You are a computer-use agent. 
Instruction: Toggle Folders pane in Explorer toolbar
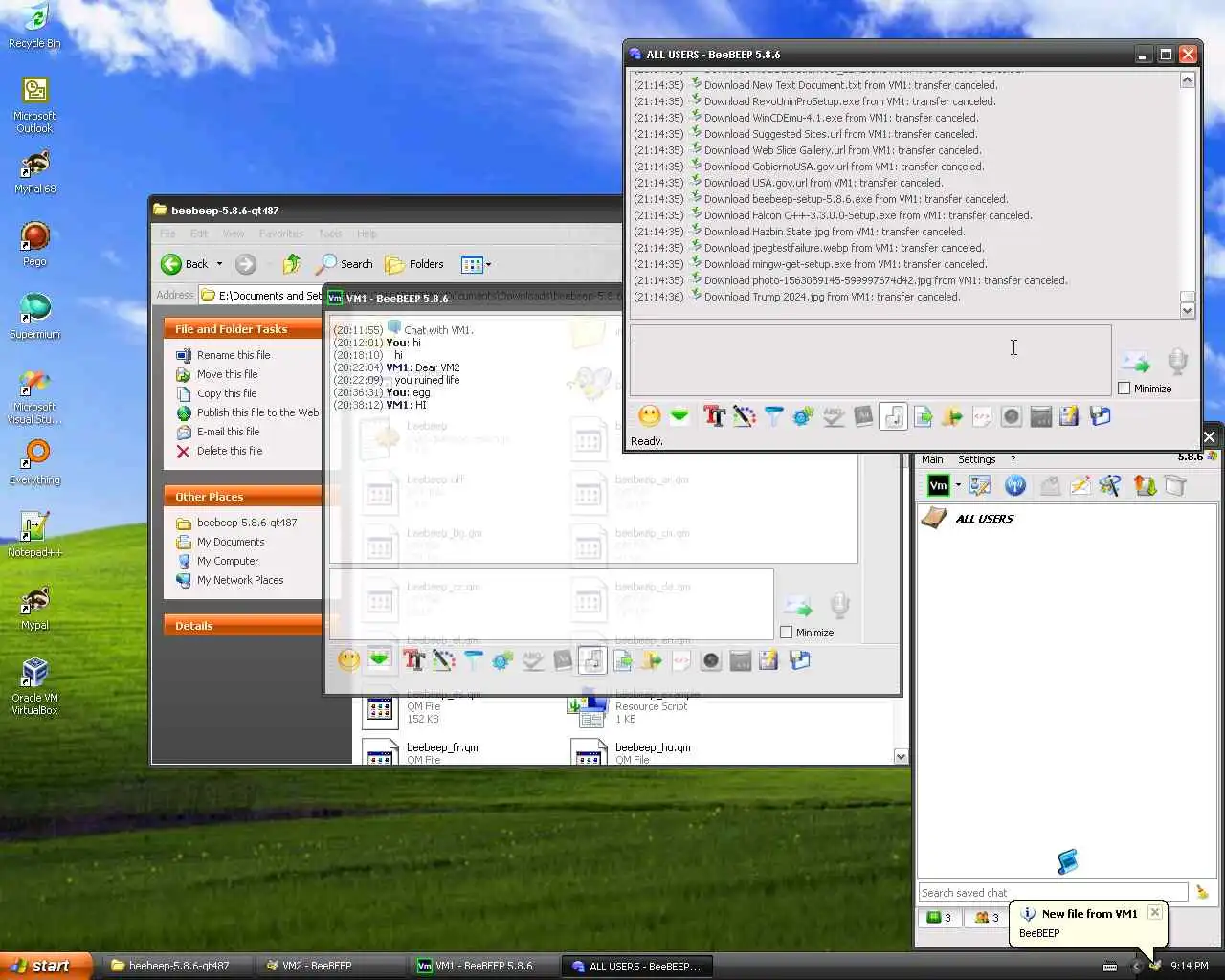coord(414,264)
